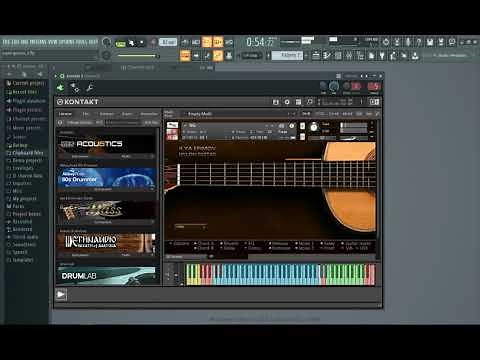Screen dimensions: 480x360
Task: Open the Piano roll toolbar icon
Action: pos(327,56)
